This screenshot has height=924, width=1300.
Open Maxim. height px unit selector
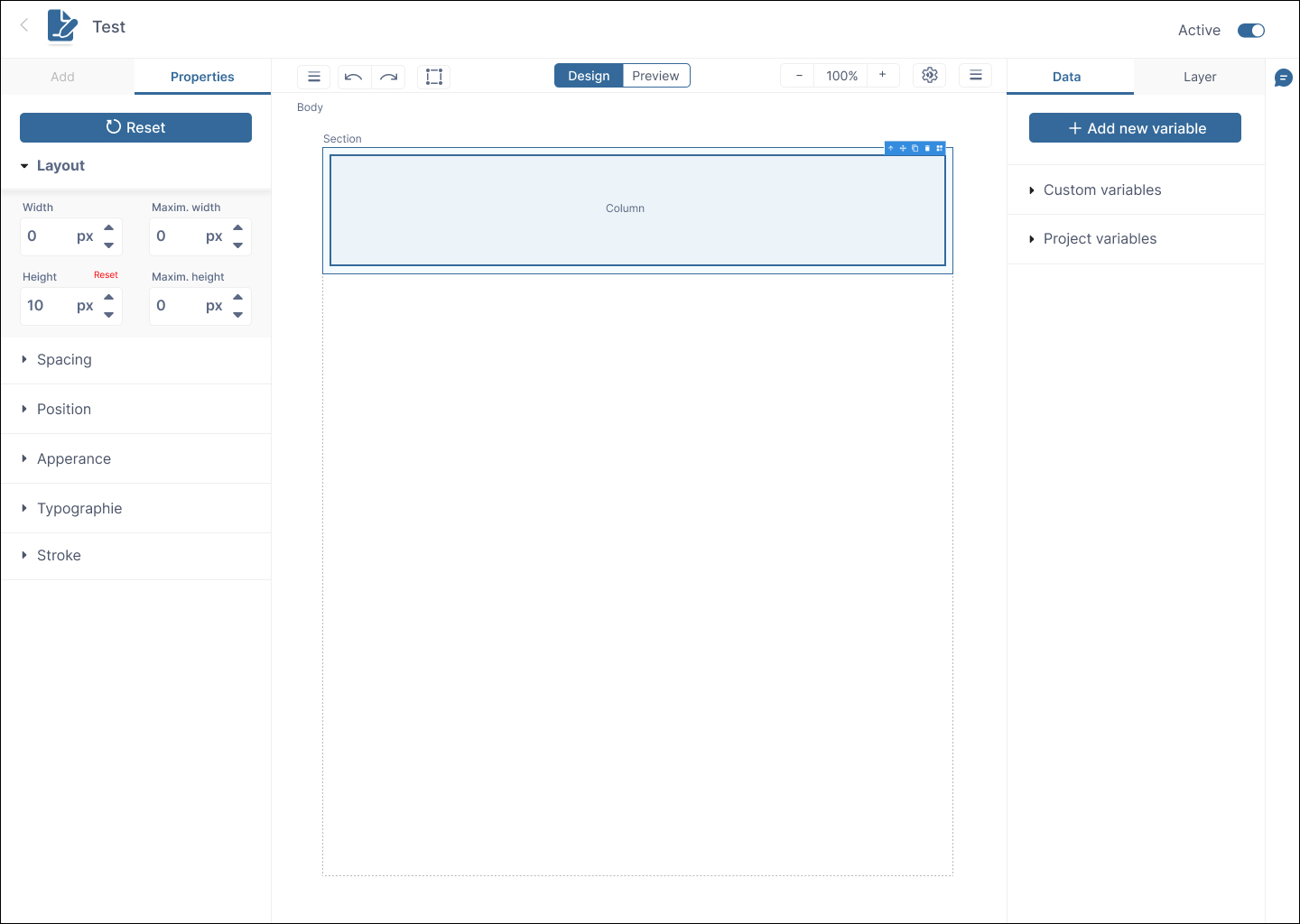click(214, 306)
